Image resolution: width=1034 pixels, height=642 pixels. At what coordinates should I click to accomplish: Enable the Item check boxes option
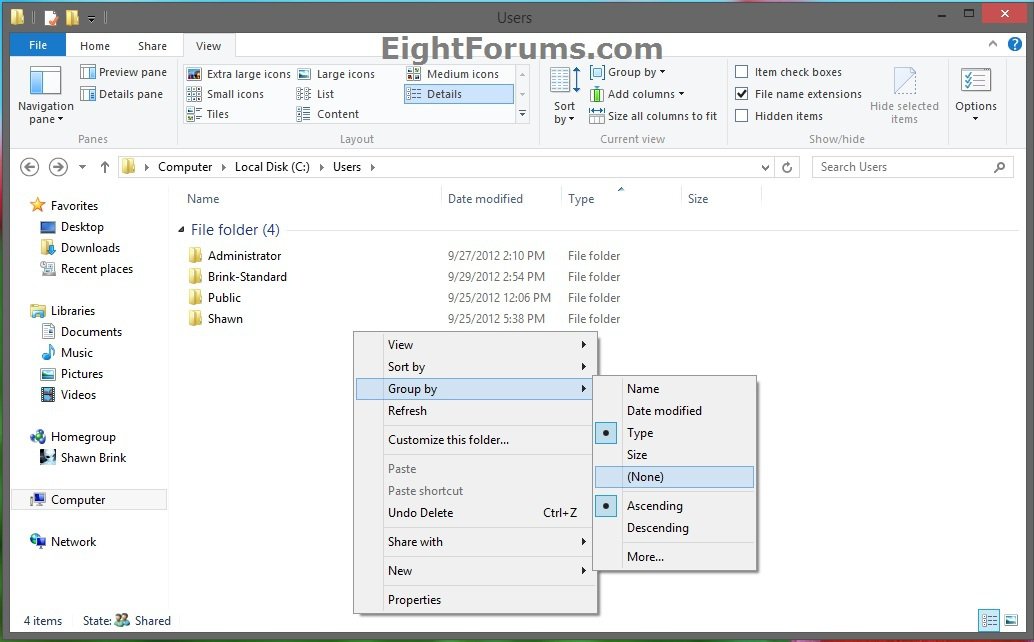[x=742, y=72]
